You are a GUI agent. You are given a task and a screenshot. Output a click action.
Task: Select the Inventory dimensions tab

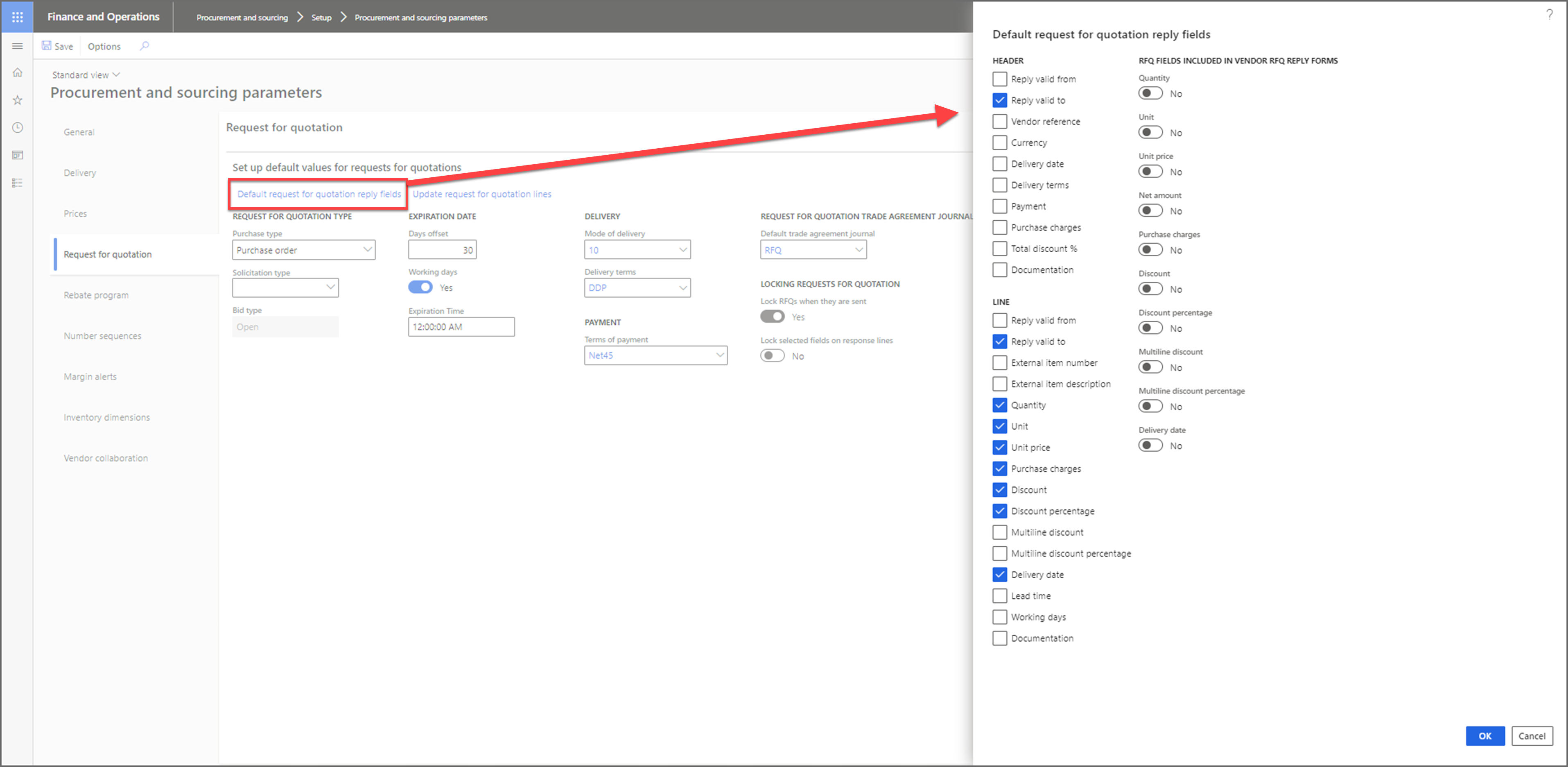106,418
